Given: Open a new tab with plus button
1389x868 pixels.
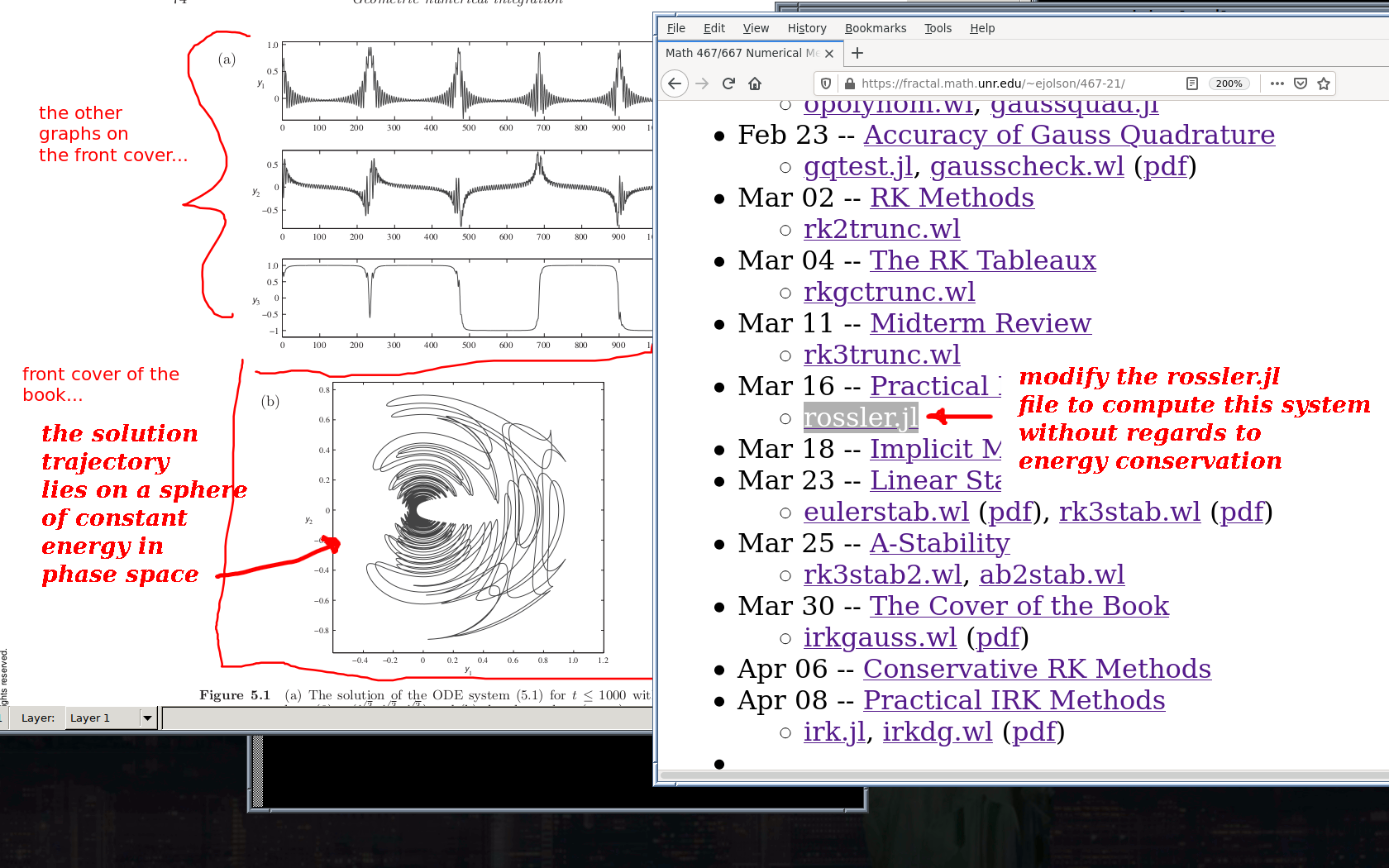Looking at the screenshot, I should 857,53.
